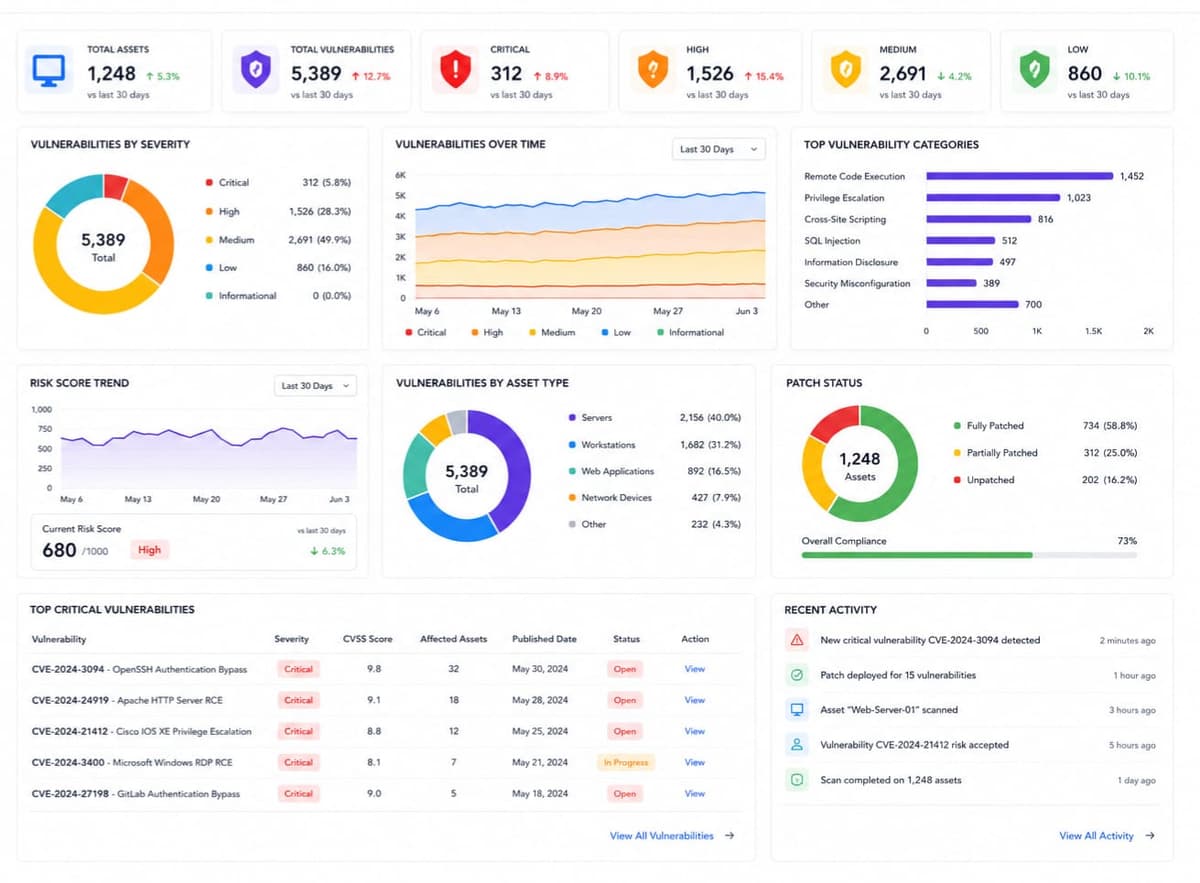Click the Cross-Site Scripting bar
This screenshot has width=1200, height=883.
(978, 219)
